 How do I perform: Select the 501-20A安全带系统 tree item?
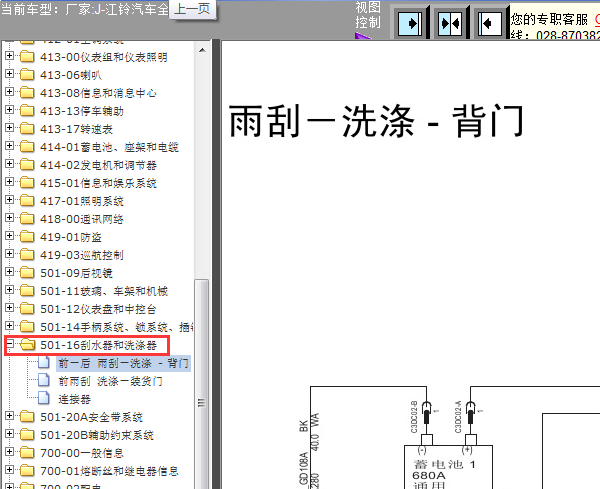(91, 417)
